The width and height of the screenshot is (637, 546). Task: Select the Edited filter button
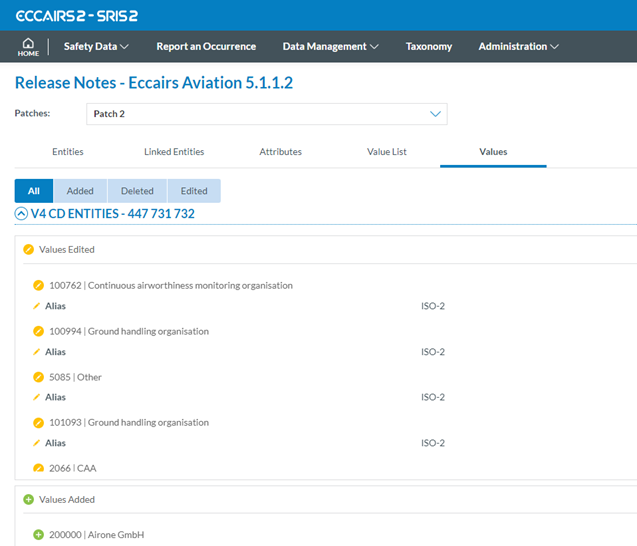pyautogui.click(x=194, y=191)
